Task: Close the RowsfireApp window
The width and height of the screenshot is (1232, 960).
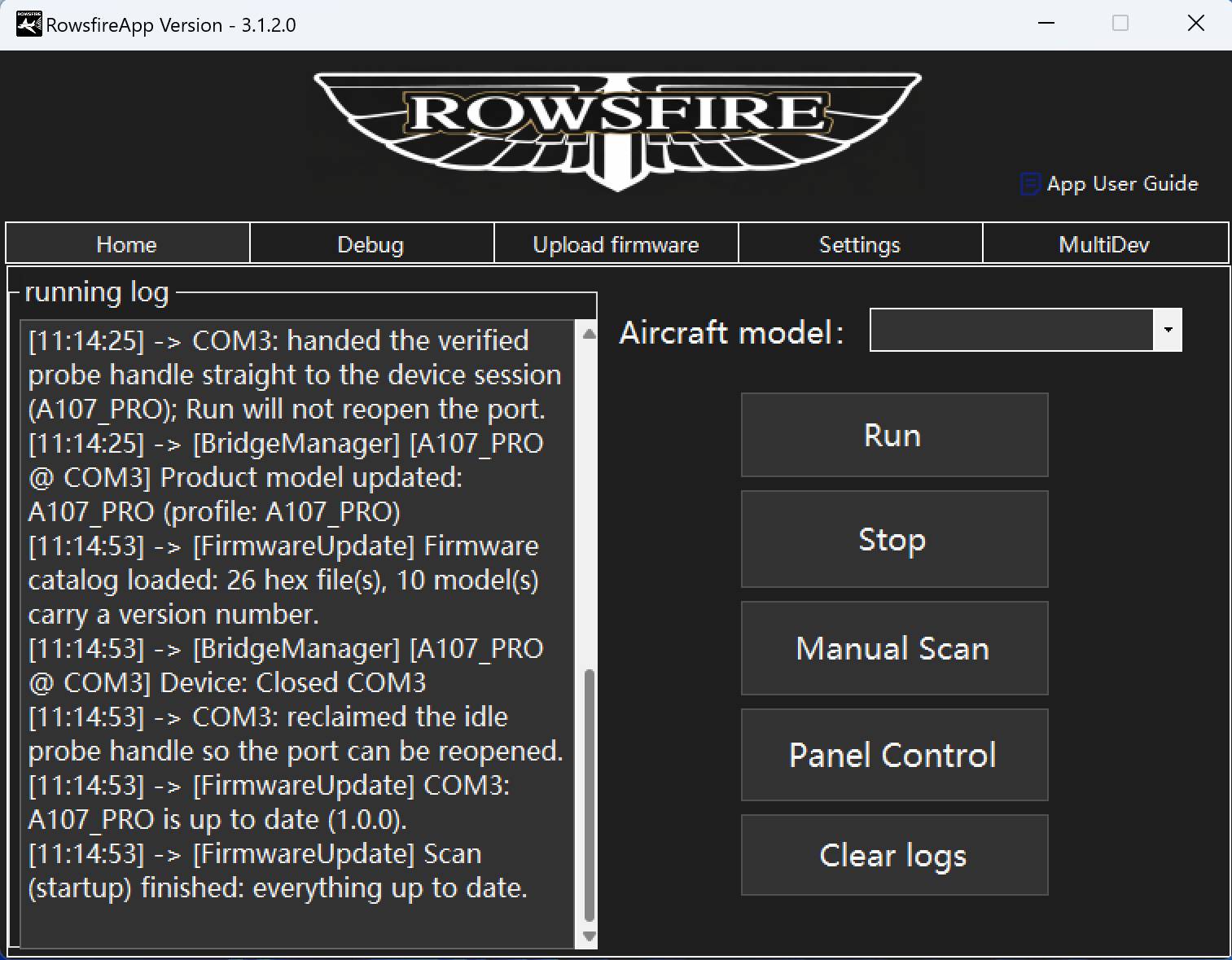Action: [x=1195, y=24]
